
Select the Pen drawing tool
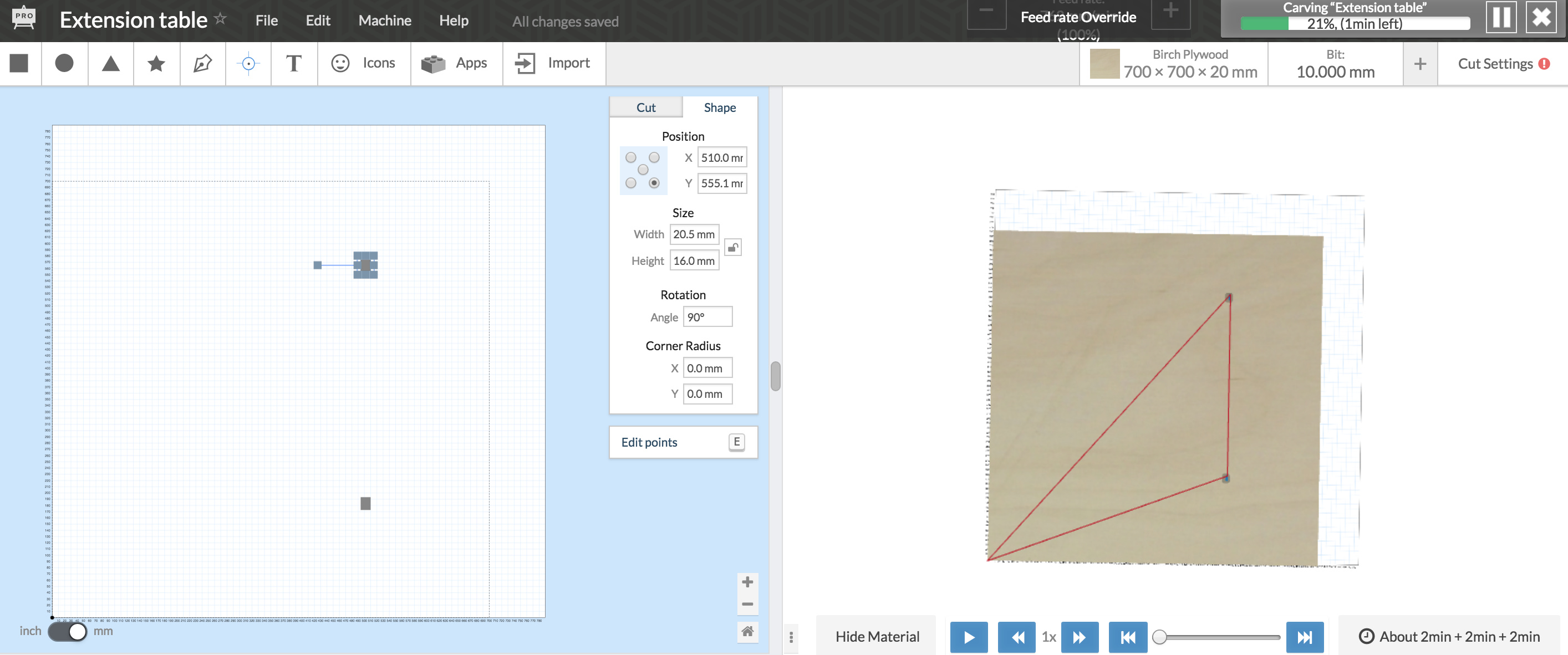tap(202, 63)
